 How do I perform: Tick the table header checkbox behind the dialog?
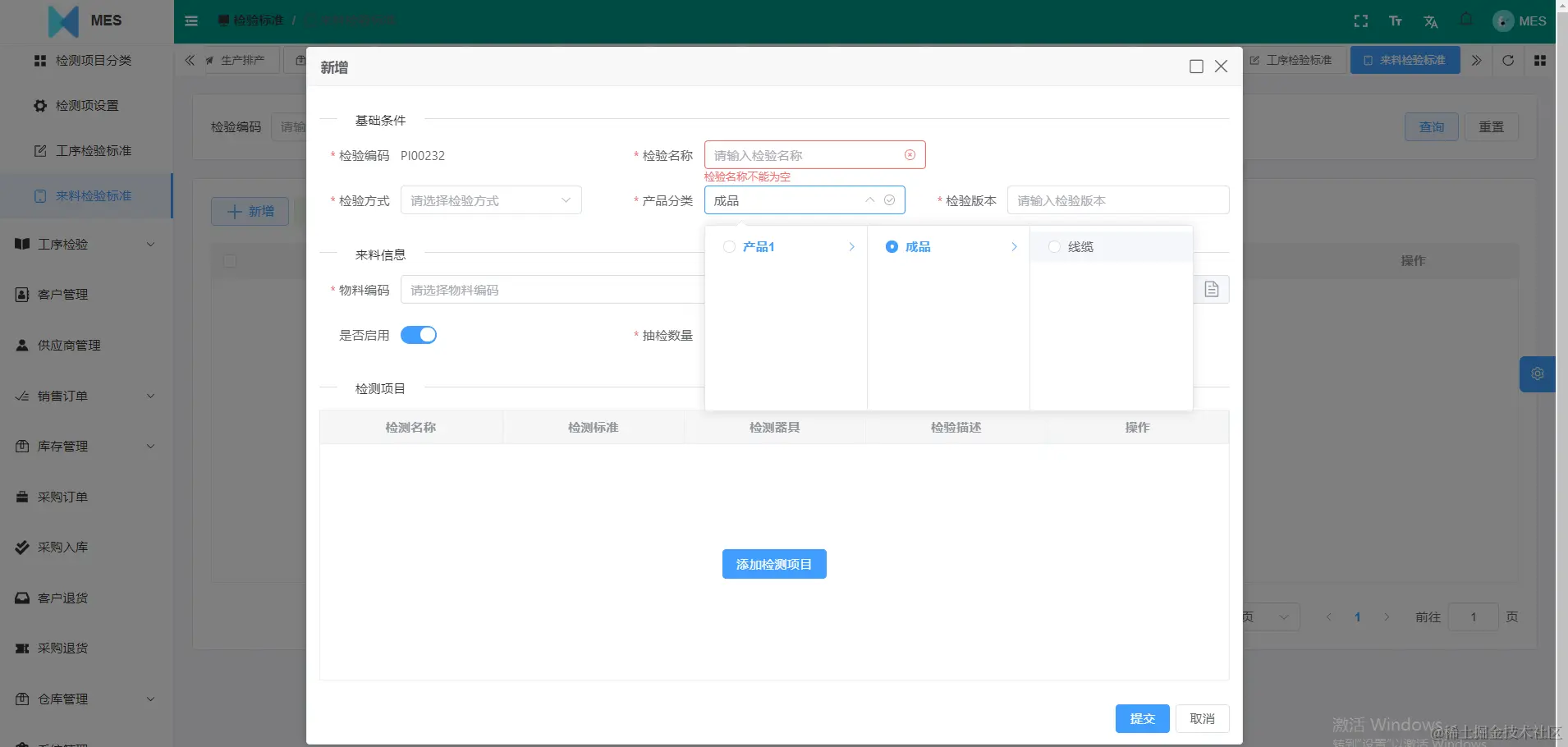click(230, 261)
